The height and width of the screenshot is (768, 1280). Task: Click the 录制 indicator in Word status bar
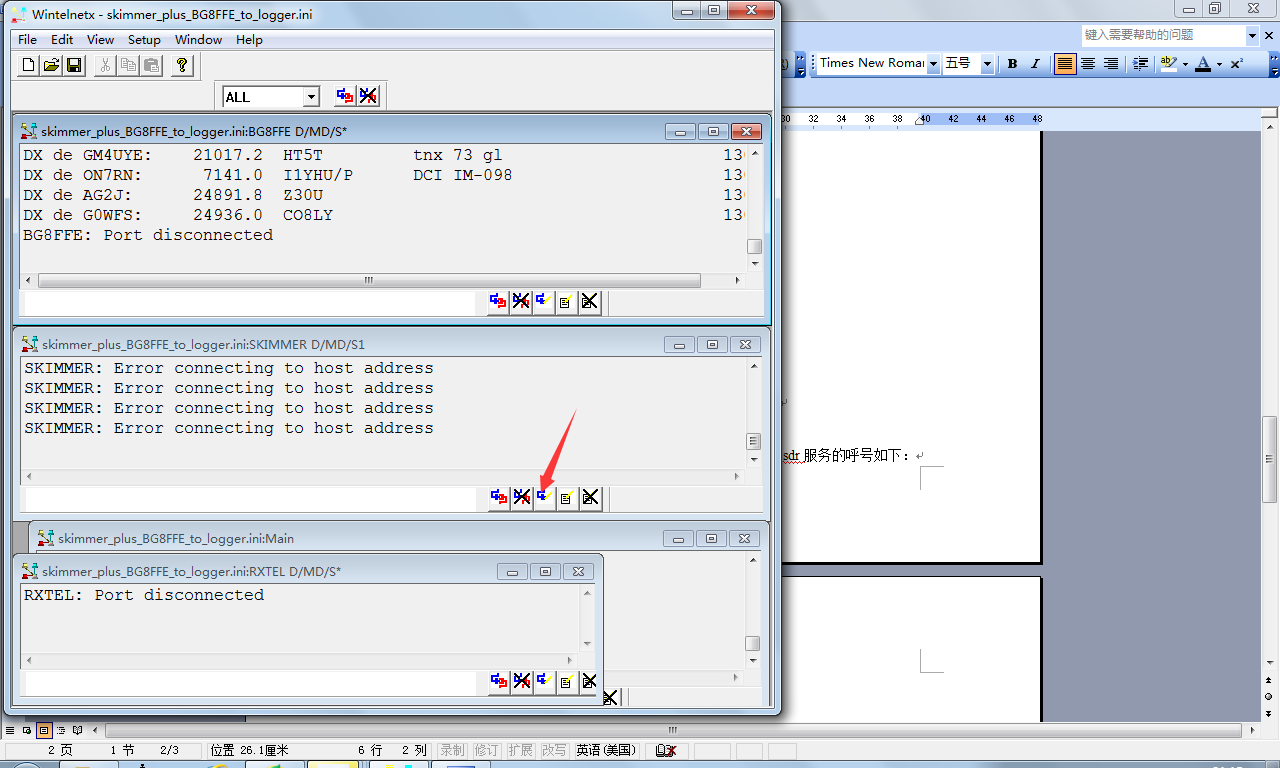click(452, 750)
